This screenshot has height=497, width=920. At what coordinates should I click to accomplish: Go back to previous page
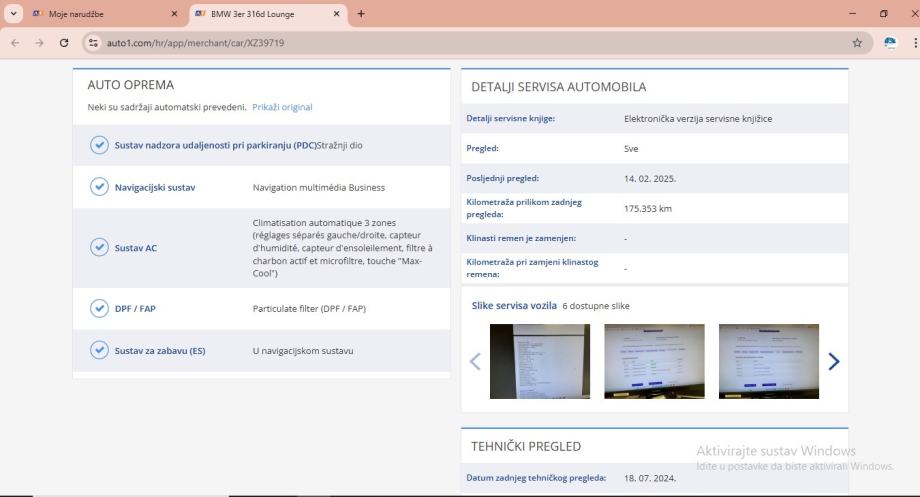(x=15, y=43)
